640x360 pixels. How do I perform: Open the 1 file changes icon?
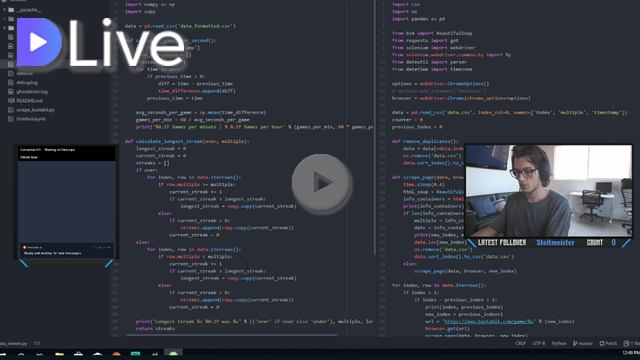click(626, 343)
